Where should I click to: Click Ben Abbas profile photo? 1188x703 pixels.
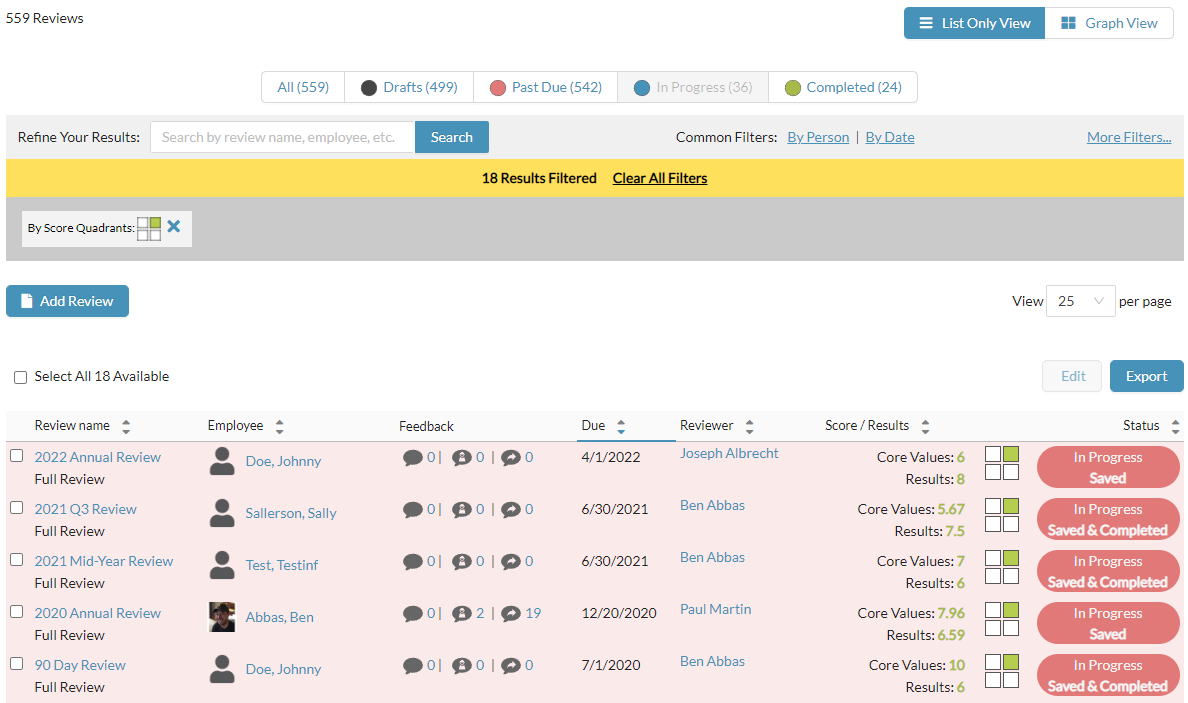point(222,617)
